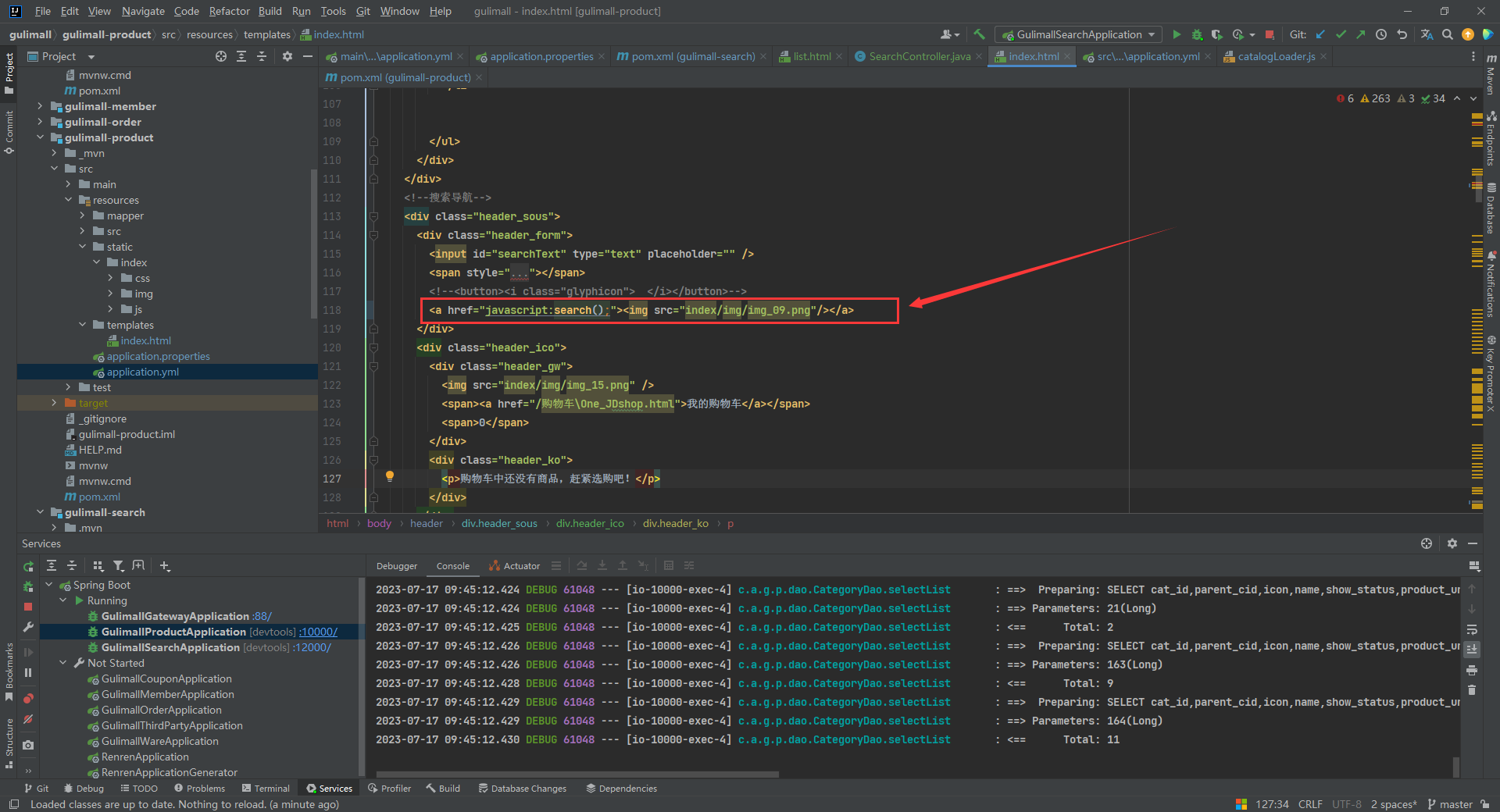Click the Translate icon in toolbar

1427,34
